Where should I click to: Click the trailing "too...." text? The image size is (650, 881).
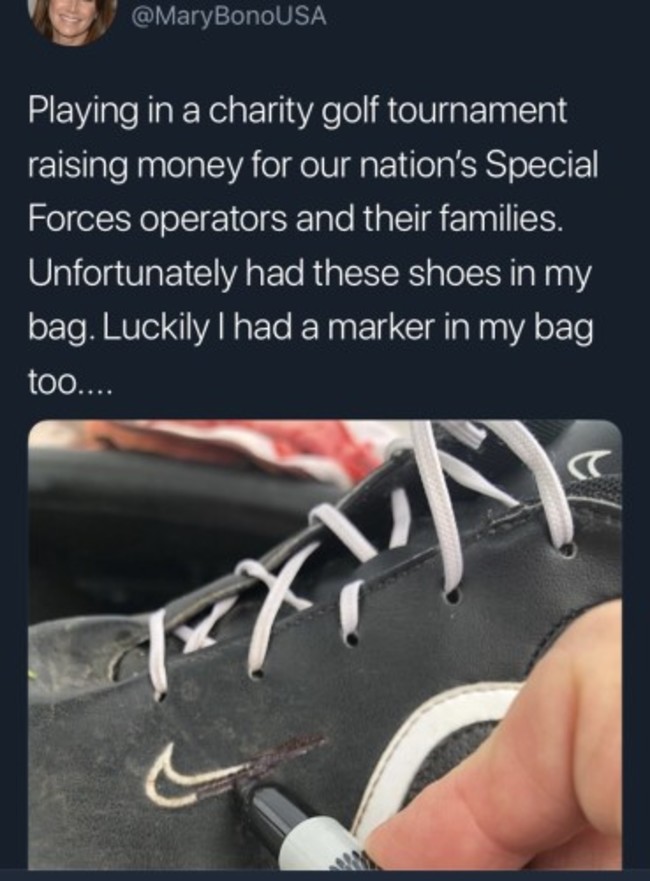coord(71,386)
